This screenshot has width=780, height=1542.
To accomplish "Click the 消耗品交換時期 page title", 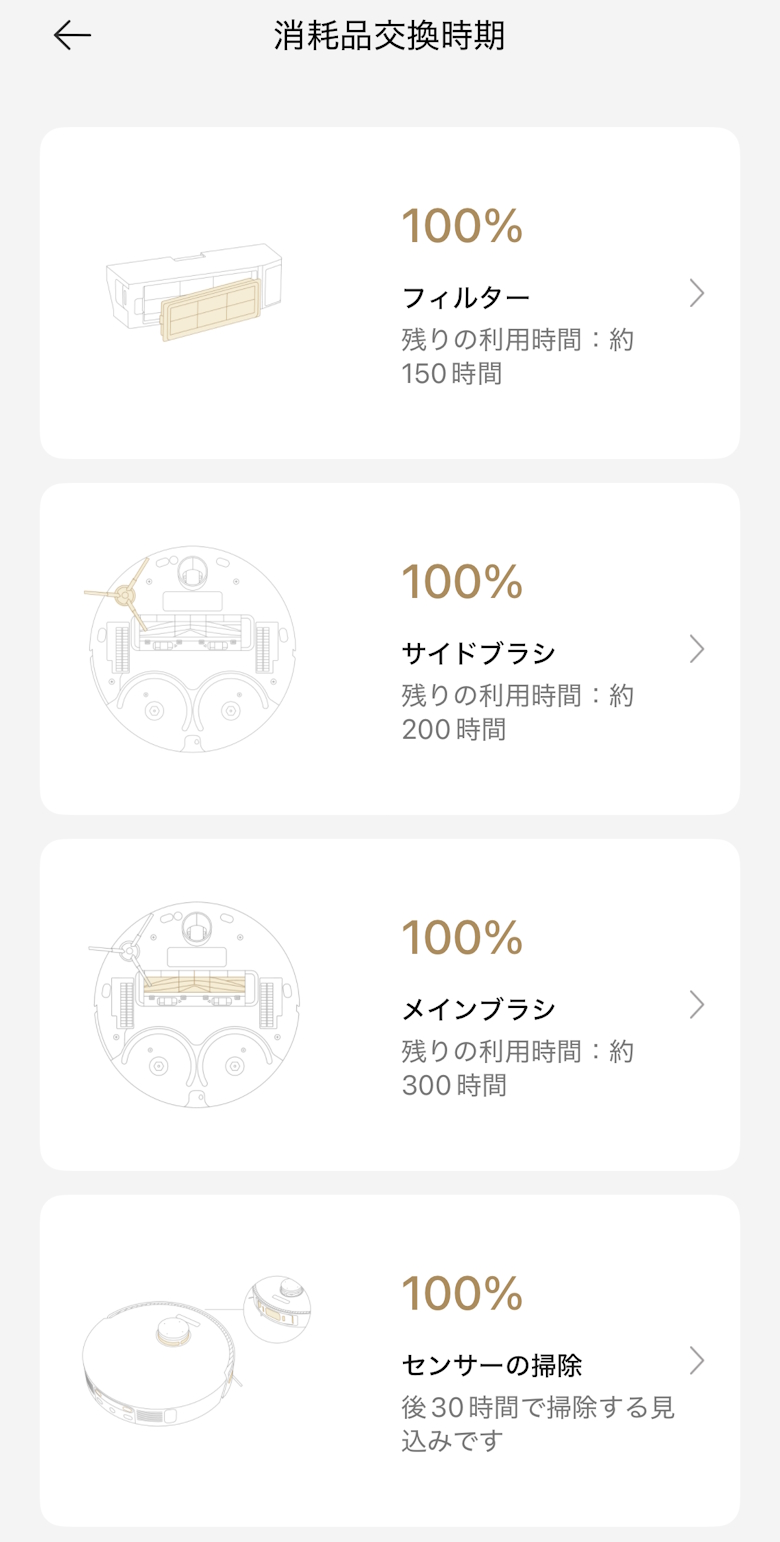I will pyautogui.click(x=390, y=37).
